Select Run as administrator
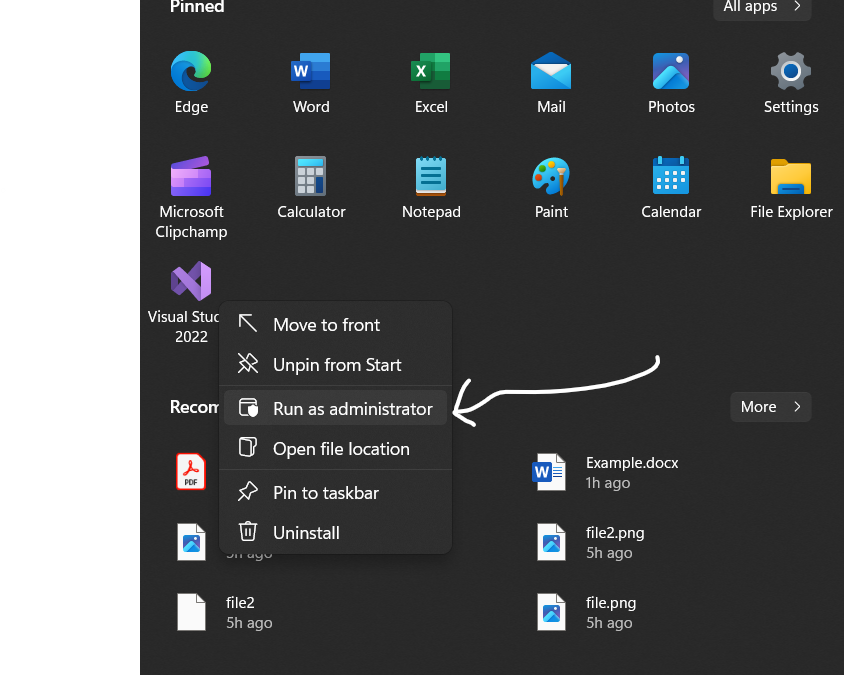844x675 pixels. (335, 409)
